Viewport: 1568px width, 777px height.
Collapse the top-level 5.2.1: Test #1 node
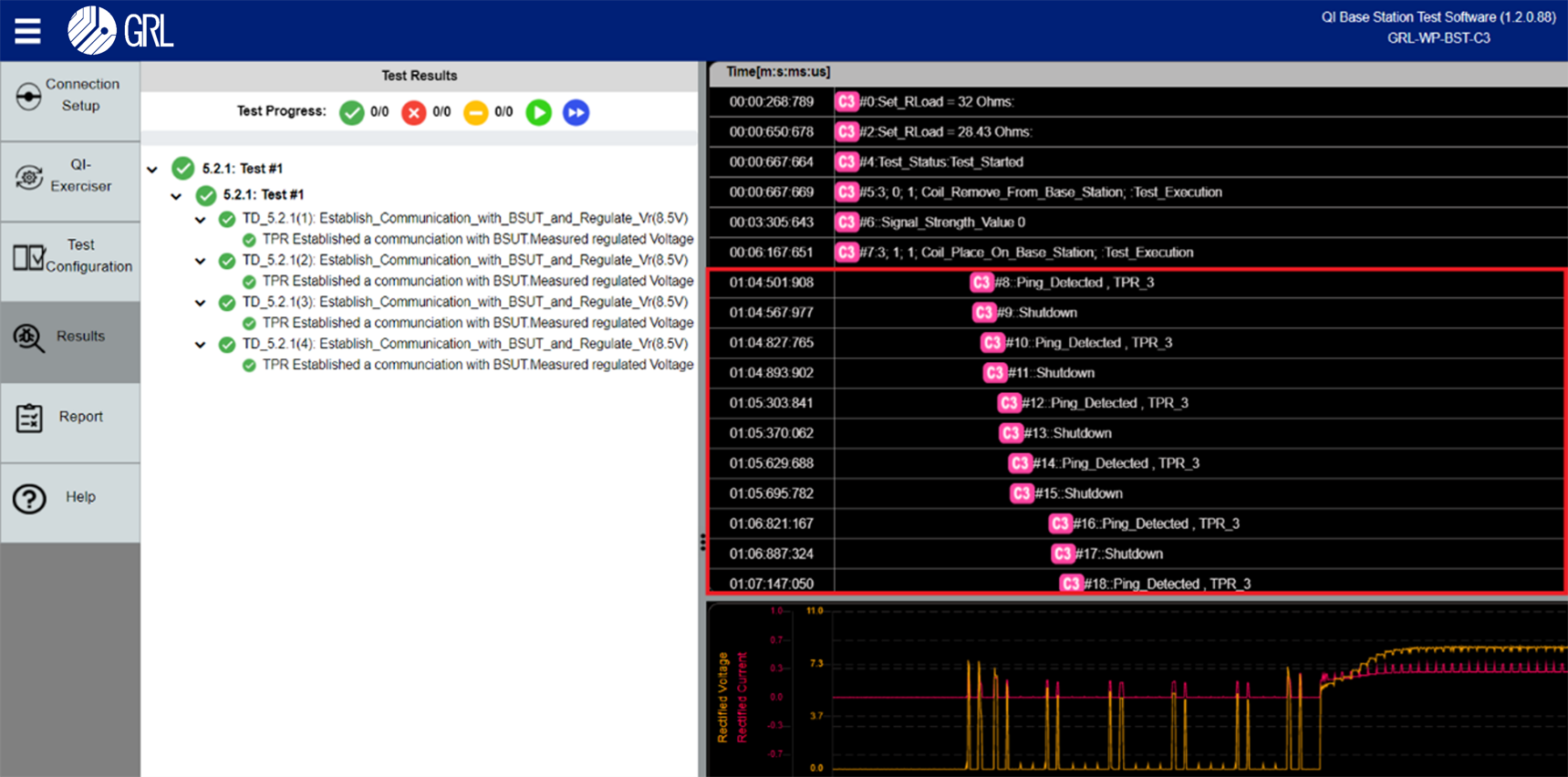(x=153, y=170)
